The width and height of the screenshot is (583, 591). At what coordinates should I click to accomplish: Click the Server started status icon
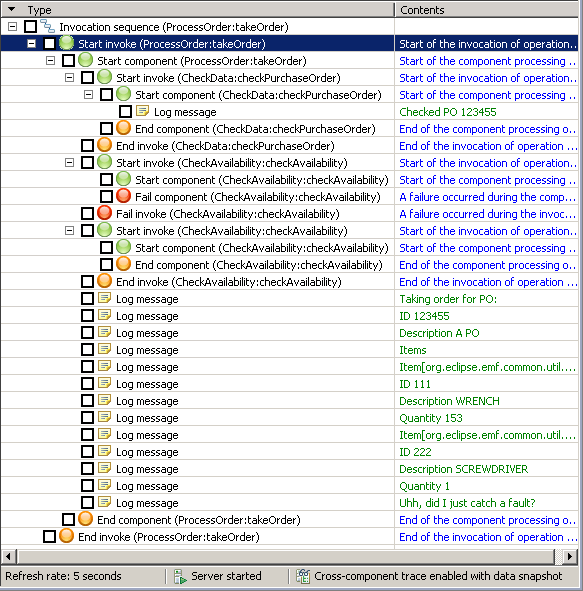(180, 576)
